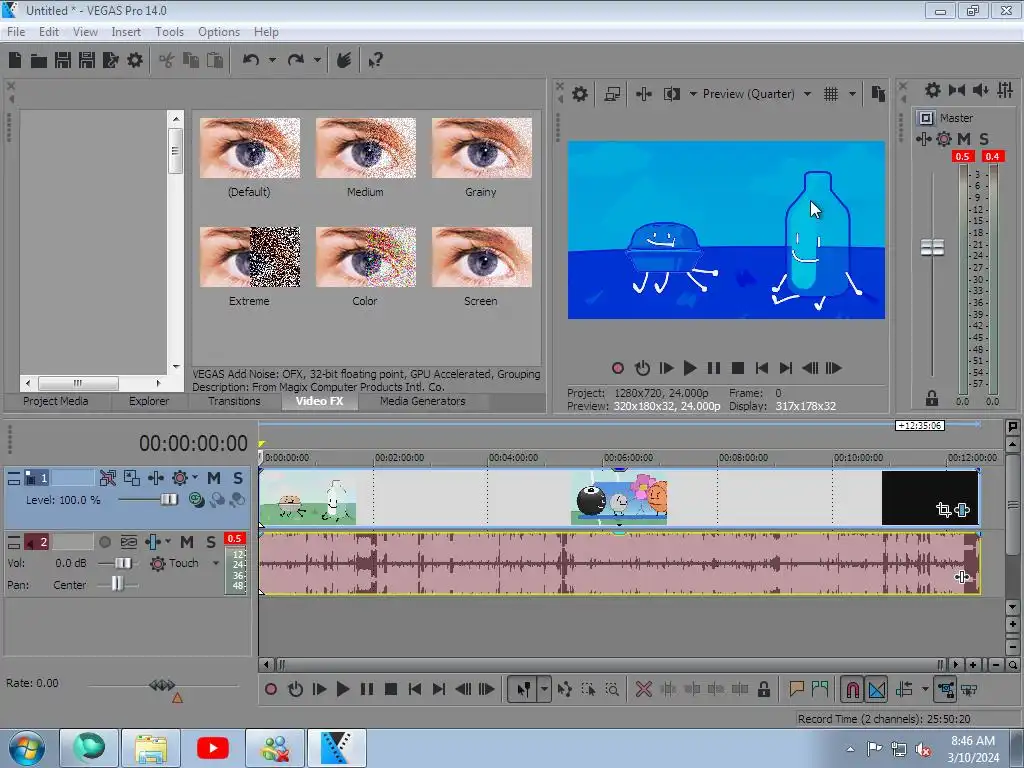Image resolution: width=1024 pixels, height=768 pixels.
Task: Open Normal edit tool dropdown arrow
Action: pos(543,689)
